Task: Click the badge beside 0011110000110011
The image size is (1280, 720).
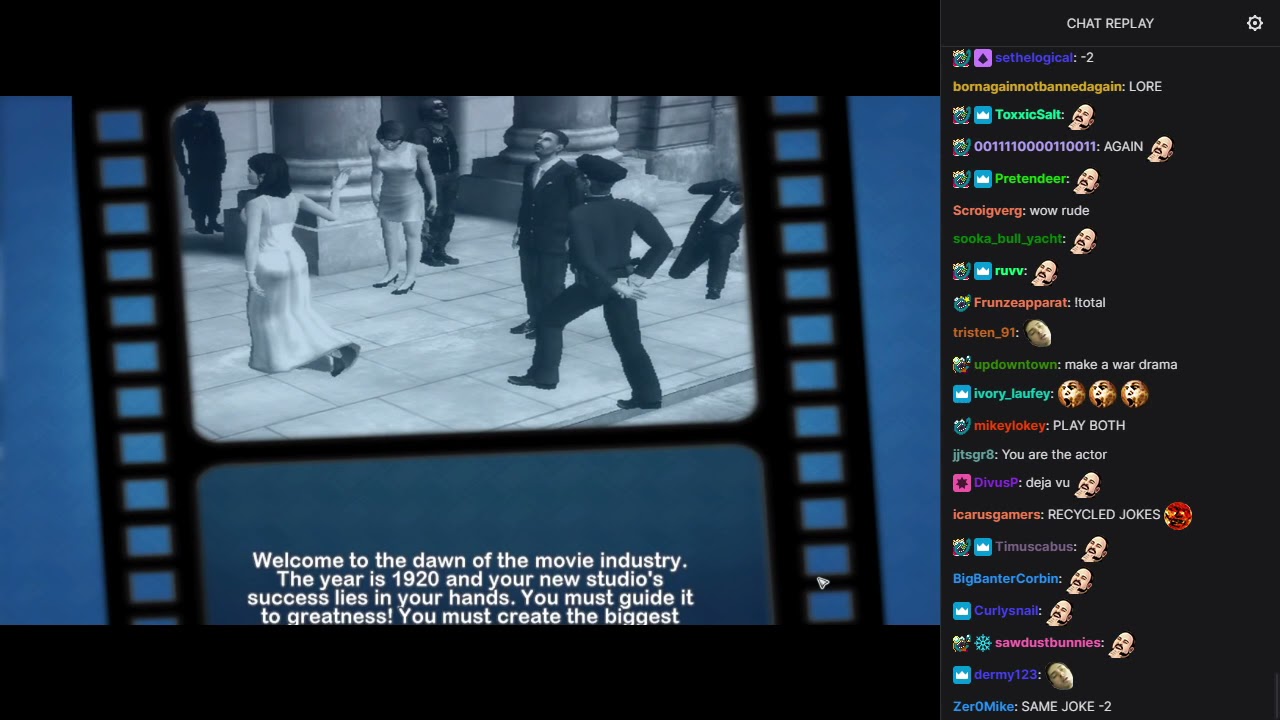Action: pyautogui.click(x=962, y=147)
